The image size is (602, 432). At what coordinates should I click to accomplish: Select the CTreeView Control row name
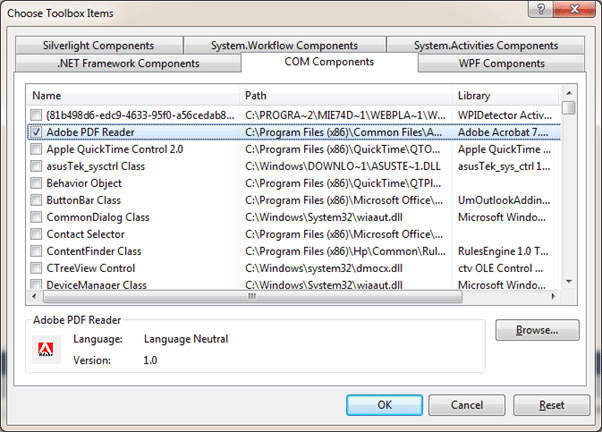click(91, 268)
